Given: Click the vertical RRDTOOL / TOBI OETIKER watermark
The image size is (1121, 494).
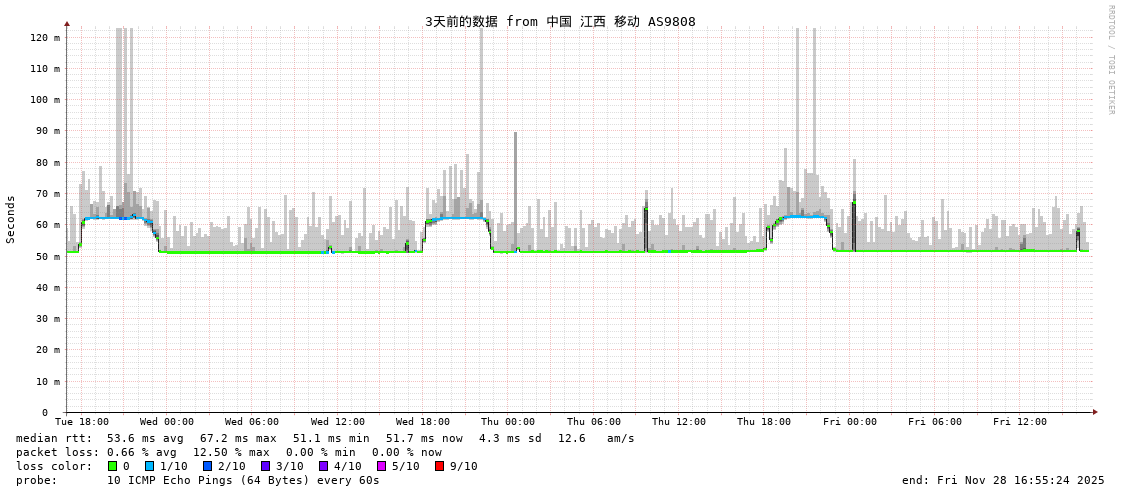Looking at the screenshot, I should [1110, 60].
